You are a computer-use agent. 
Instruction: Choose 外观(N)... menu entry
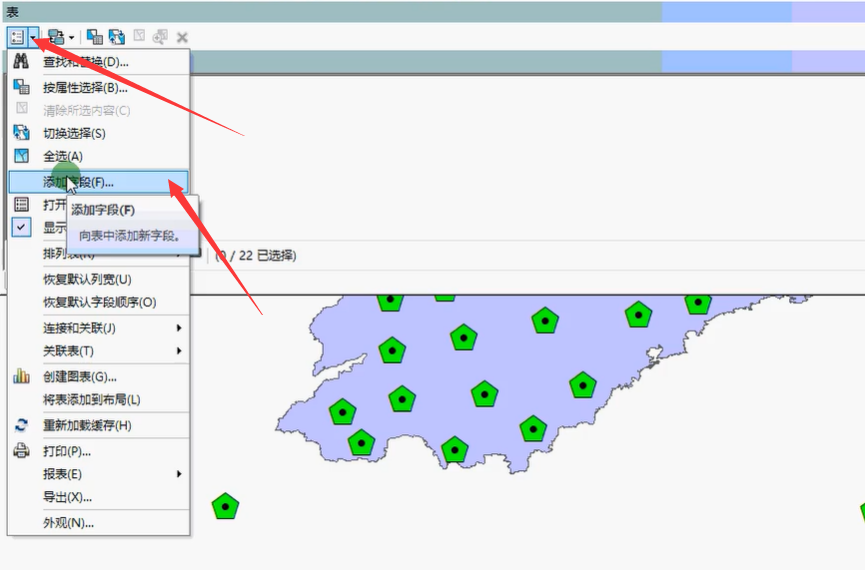point(98,523)
